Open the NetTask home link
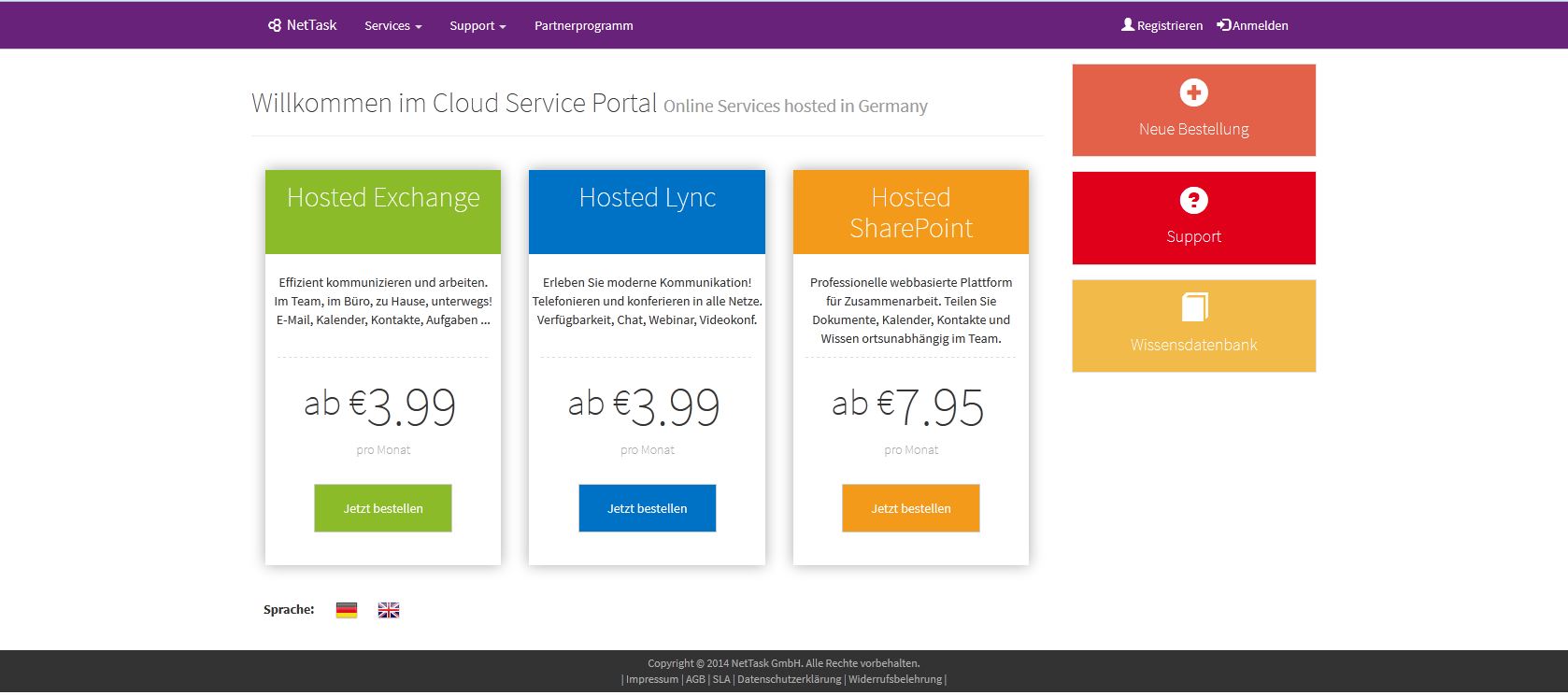 coord(303,25)
